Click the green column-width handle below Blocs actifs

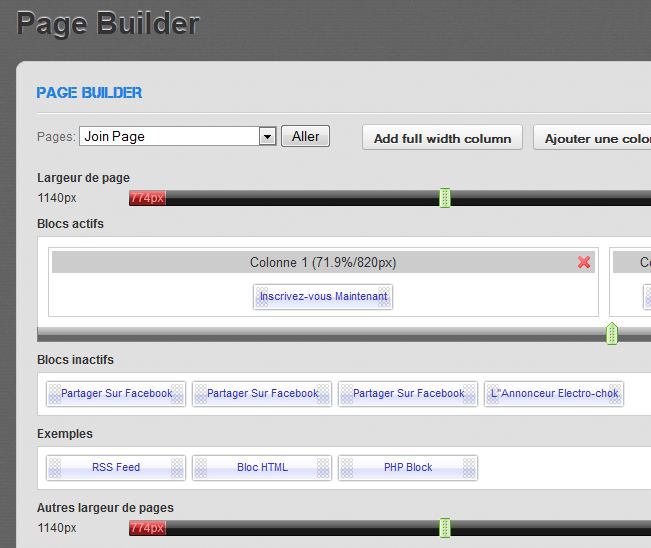(612, 333)
